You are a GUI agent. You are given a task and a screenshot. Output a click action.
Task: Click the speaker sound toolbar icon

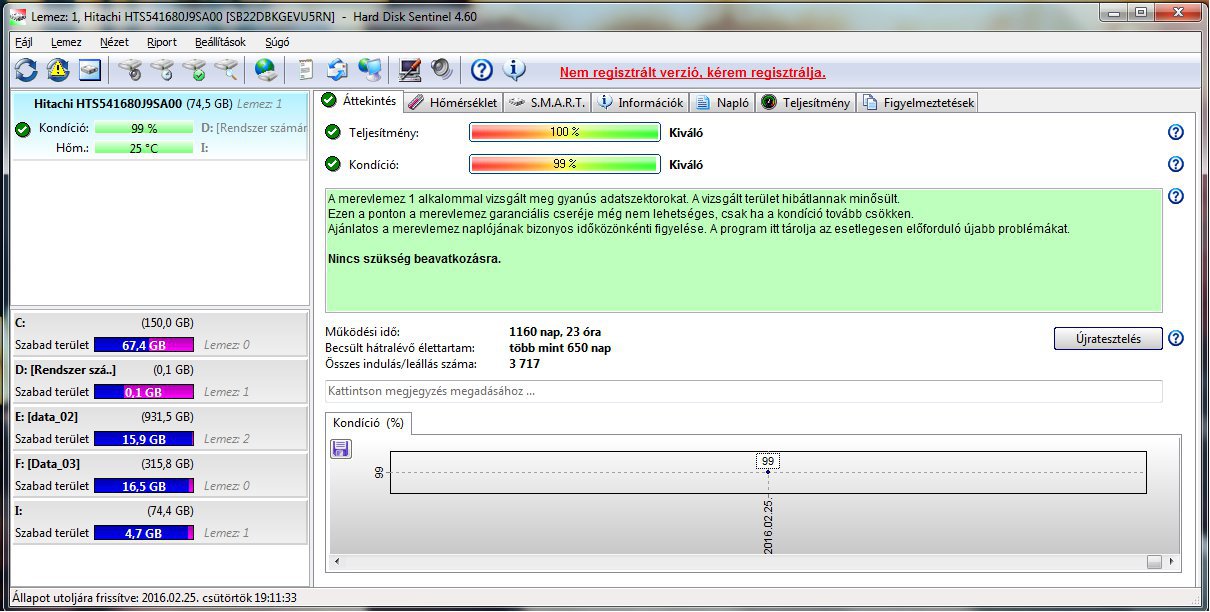point(441,70)
